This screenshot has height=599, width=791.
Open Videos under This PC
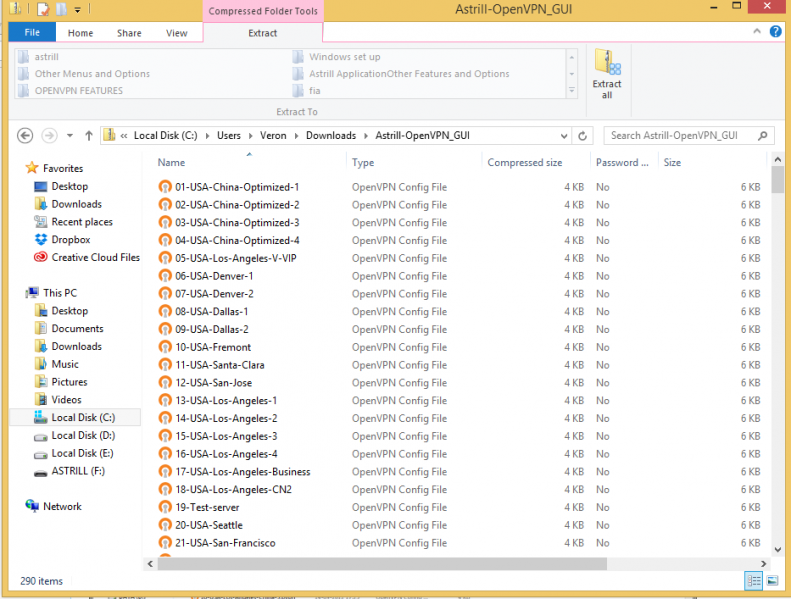coord(58,400)
